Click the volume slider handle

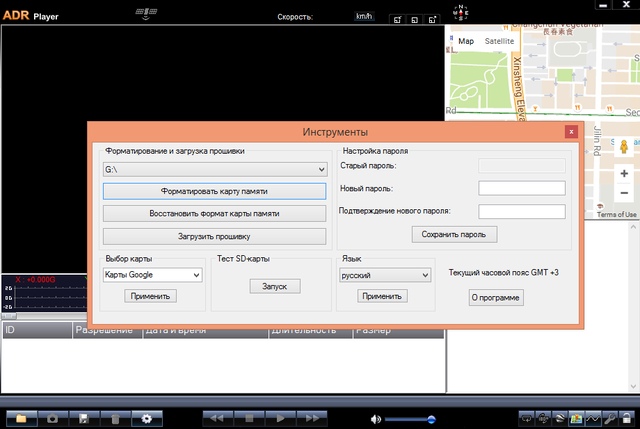431,418
